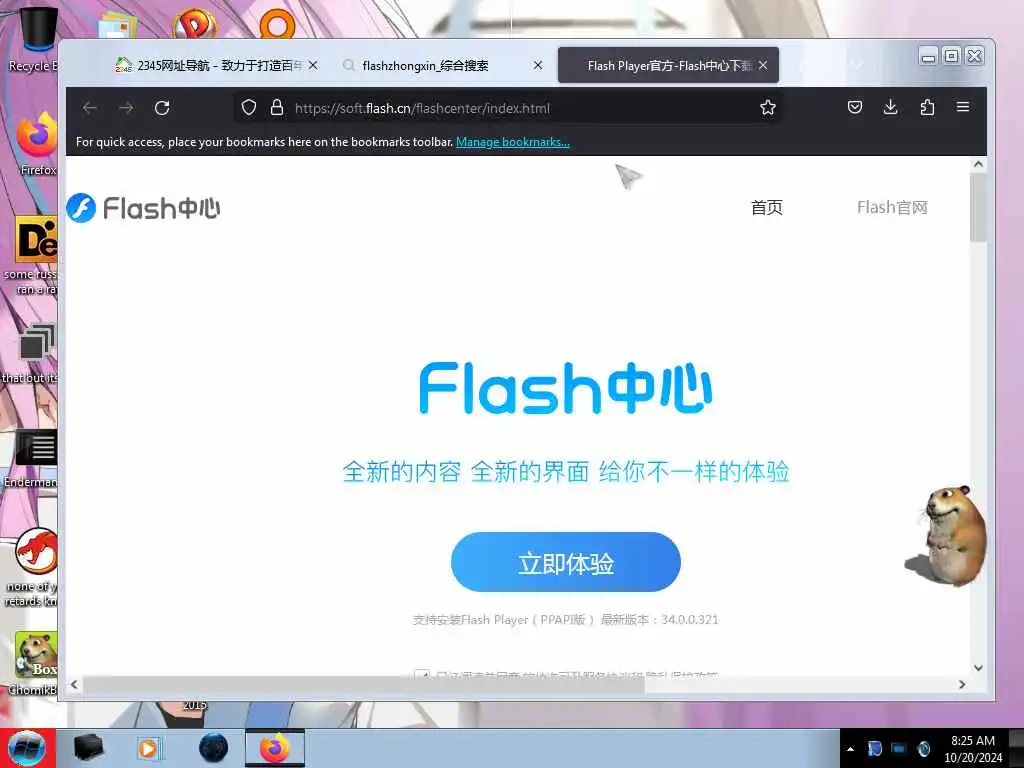Close the 2345 navigation tab

(x=313, y=65)
